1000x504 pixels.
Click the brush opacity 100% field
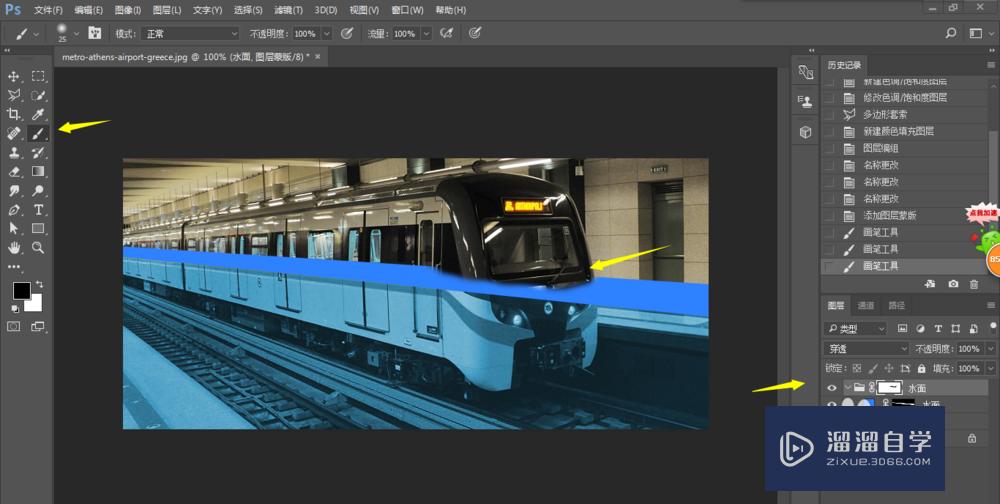click(304, 33)
